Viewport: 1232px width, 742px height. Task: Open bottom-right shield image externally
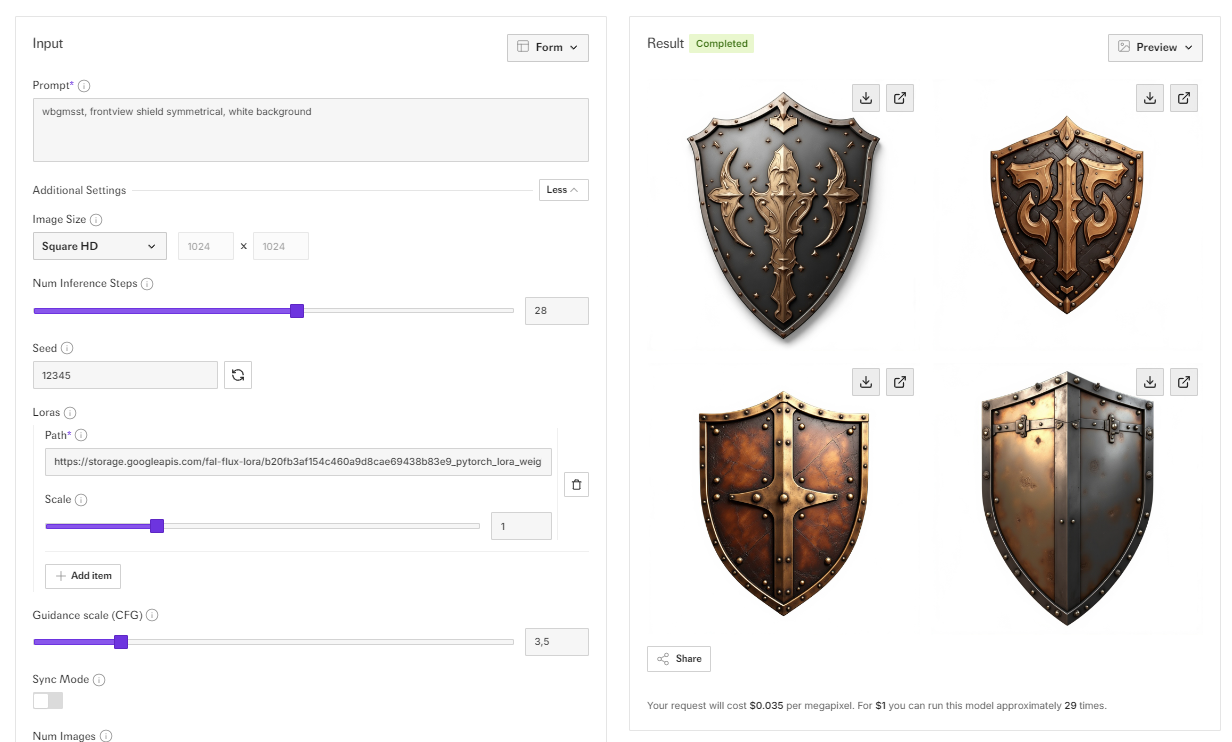(x=1184, y=382)
